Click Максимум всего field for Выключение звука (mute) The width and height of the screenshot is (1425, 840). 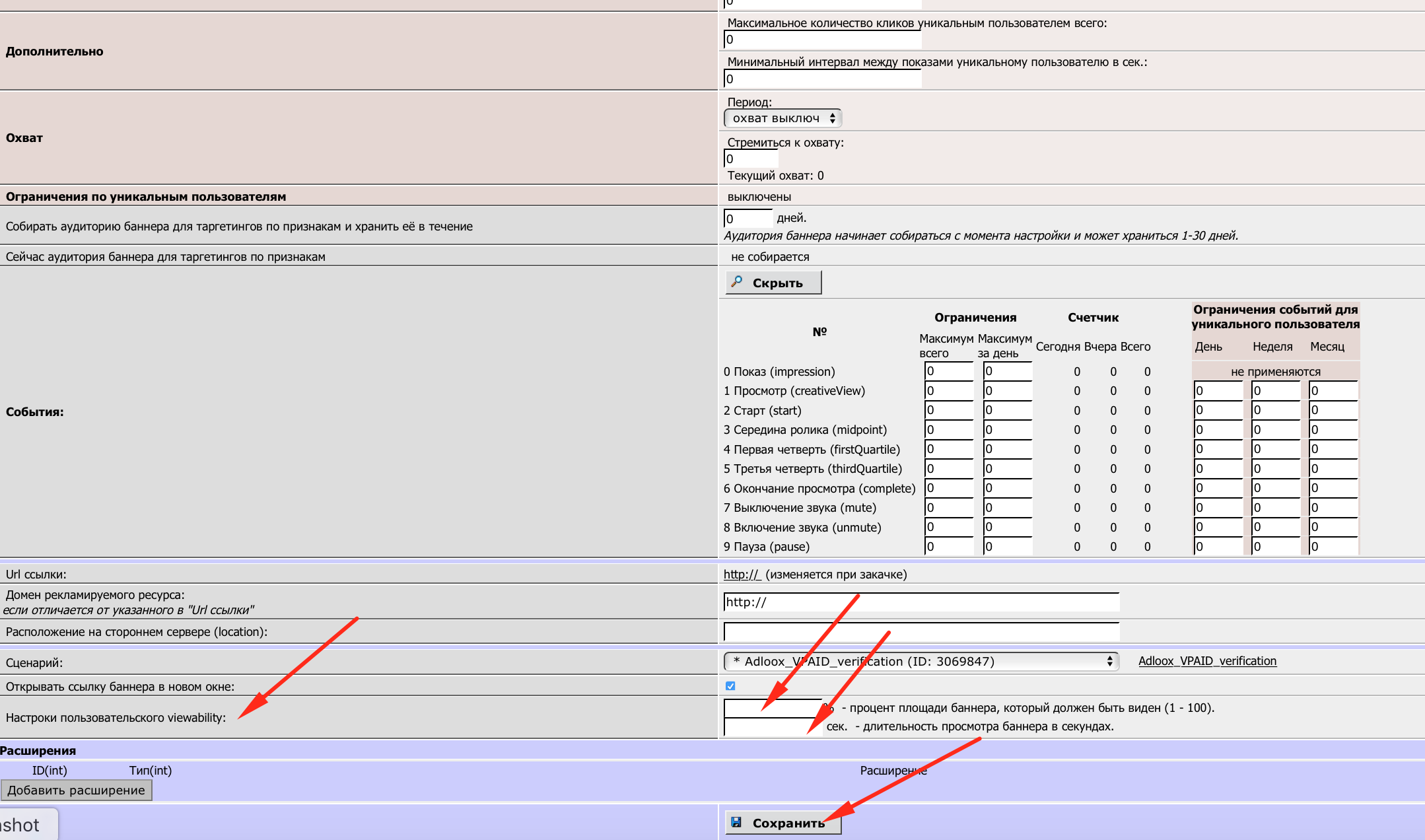950,508
